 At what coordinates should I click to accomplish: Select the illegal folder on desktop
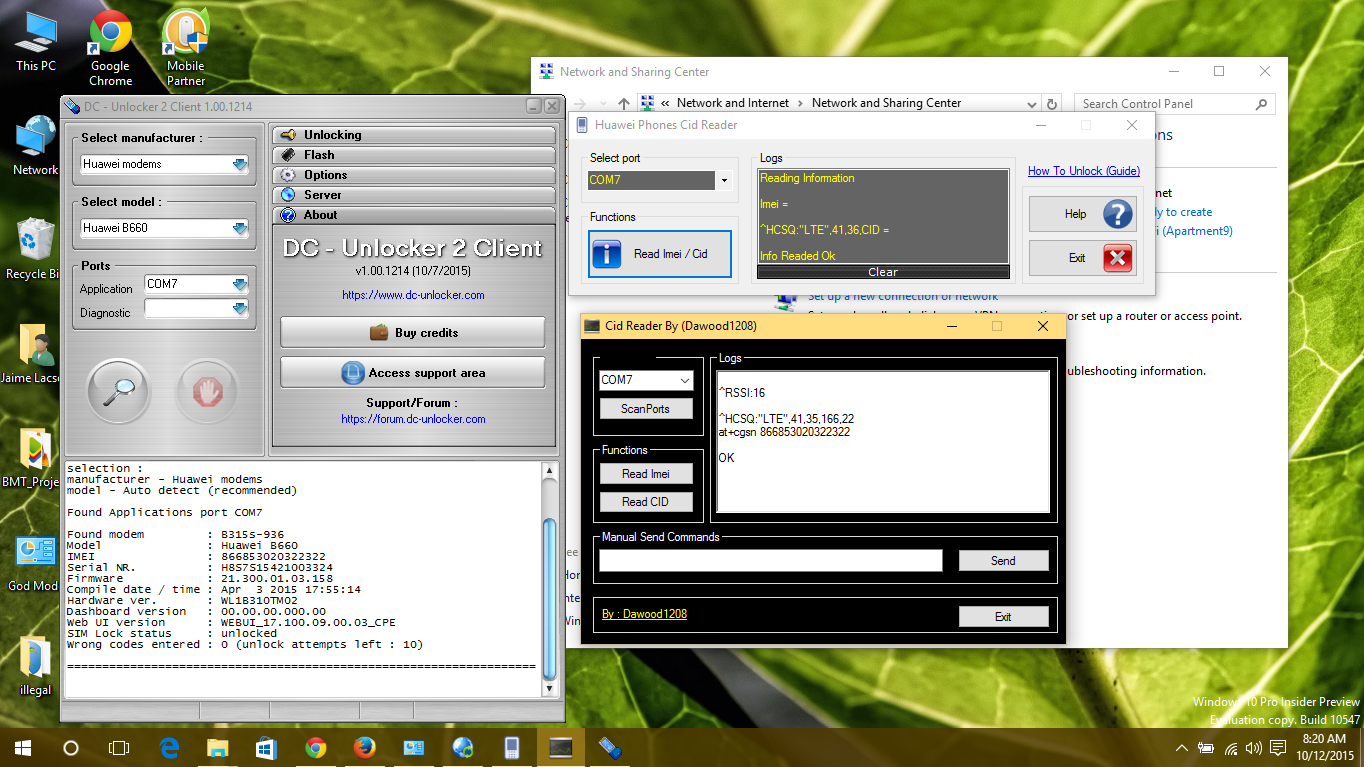(35, 666)
